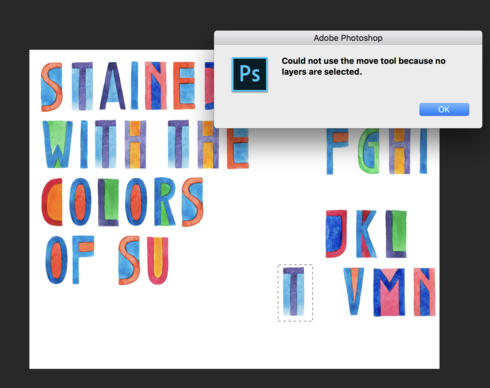Click the OK button in the alert
The height and width of the screenshot is (388, 490).
(x=444, y=109)
